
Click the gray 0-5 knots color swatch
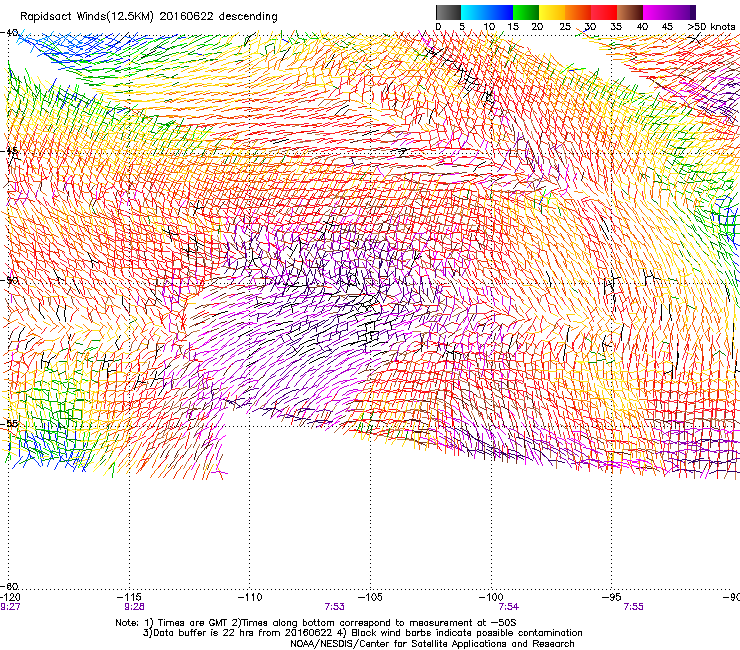(448, 12)
